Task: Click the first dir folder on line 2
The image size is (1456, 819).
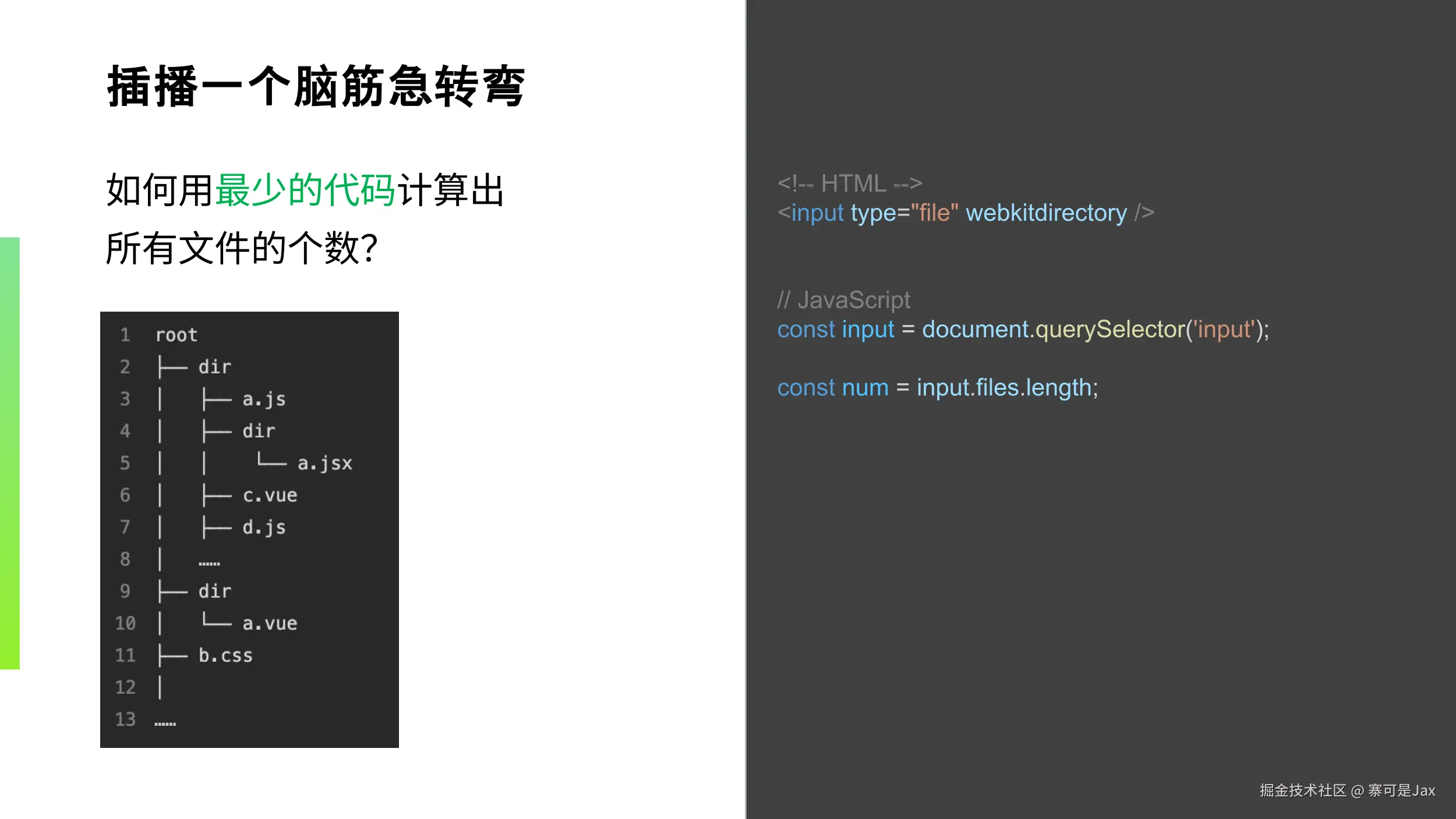Action: pyautogui.click(x=214, y=367)
